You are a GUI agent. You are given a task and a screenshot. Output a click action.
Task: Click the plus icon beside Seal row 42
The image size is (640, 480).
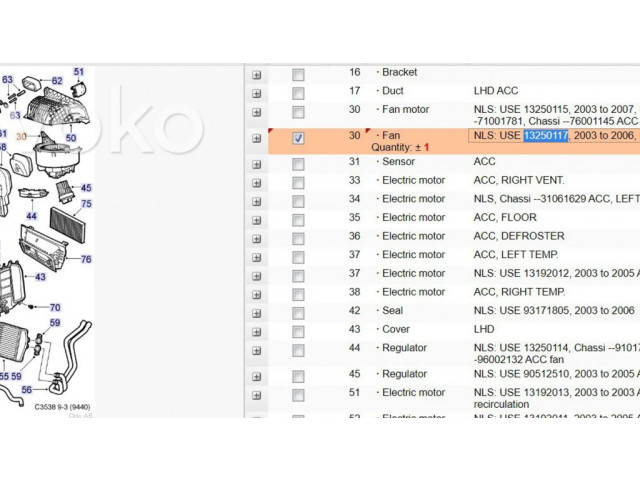pos(256,312)
